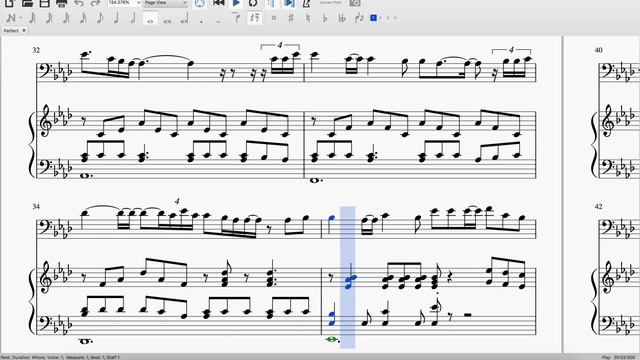Click measure number 32
The width and height of the screenshot is (640, 360).
point(36,50)
